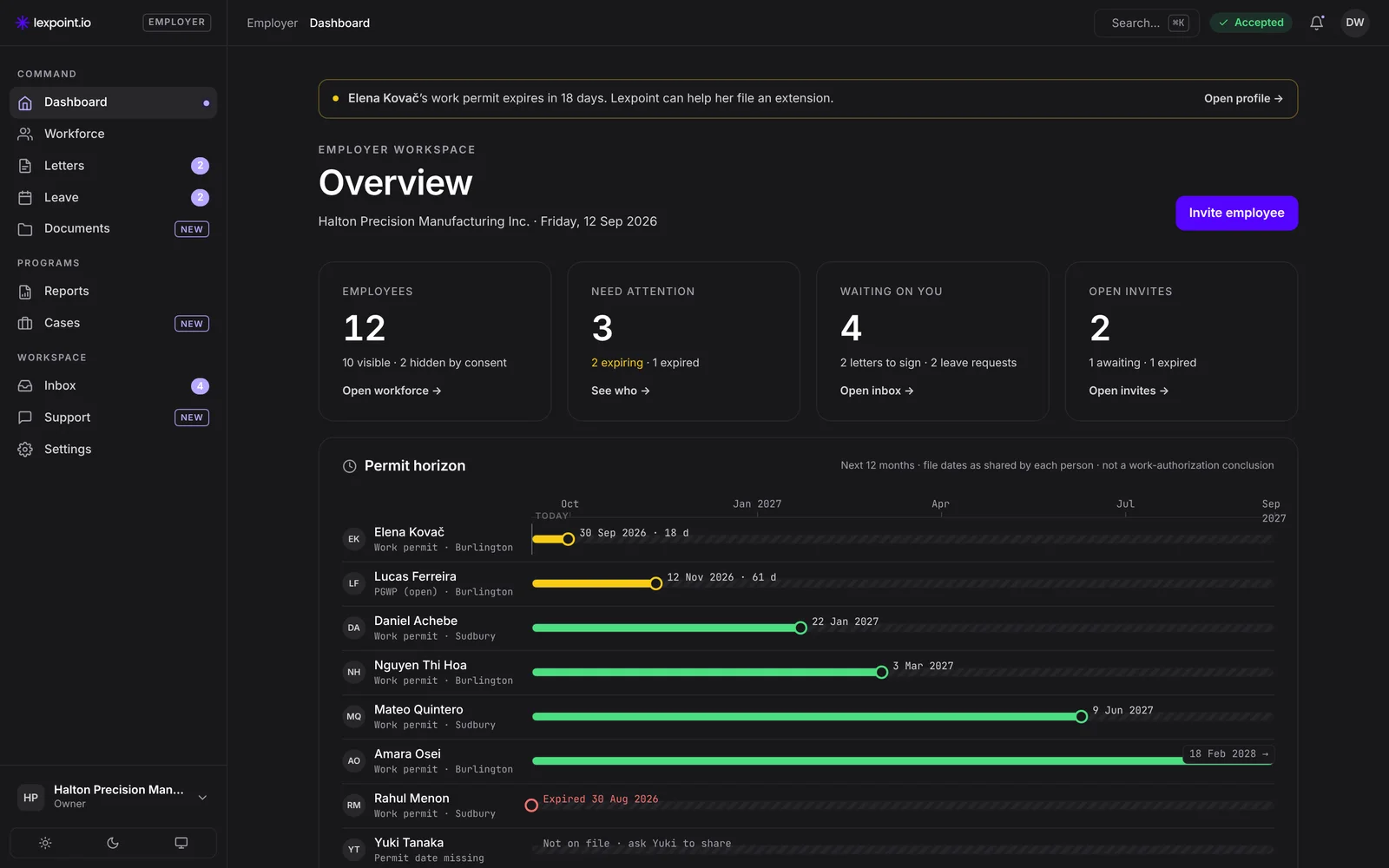Click the Search field
The image size is (1389, 868).
1146,23
